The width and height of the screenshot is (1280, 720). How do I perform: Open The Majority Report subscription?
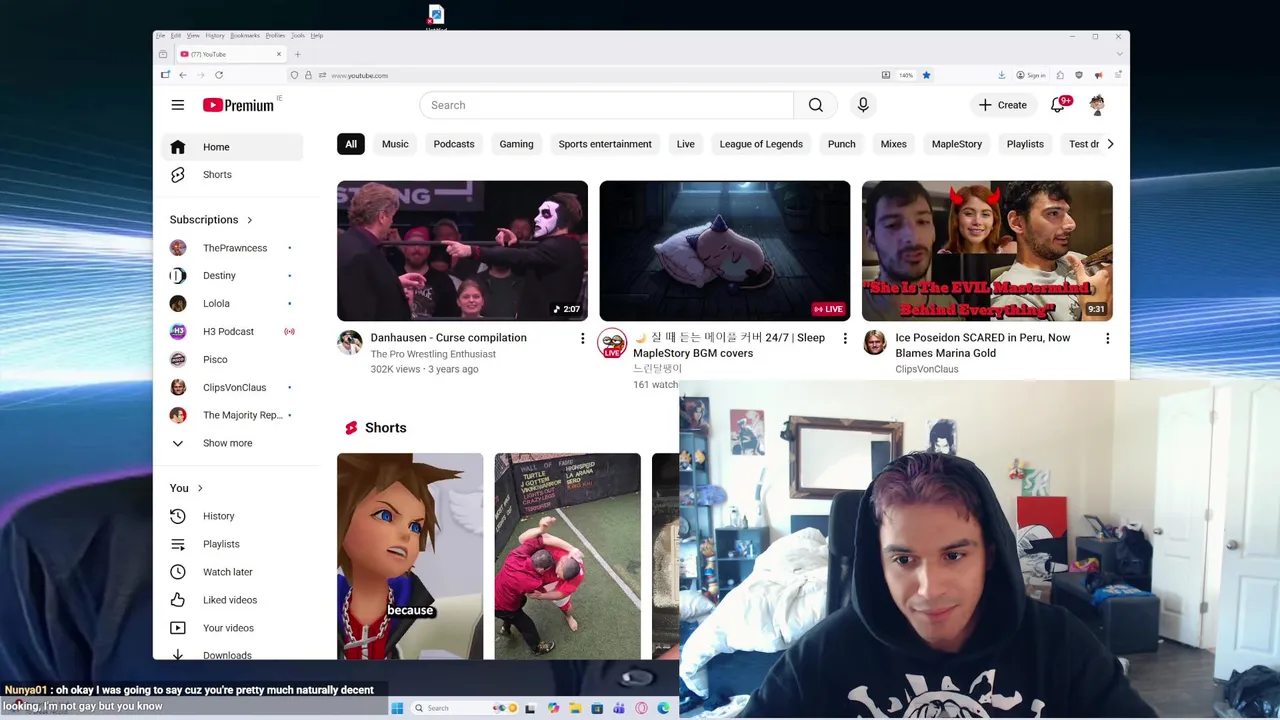point(232,415)
